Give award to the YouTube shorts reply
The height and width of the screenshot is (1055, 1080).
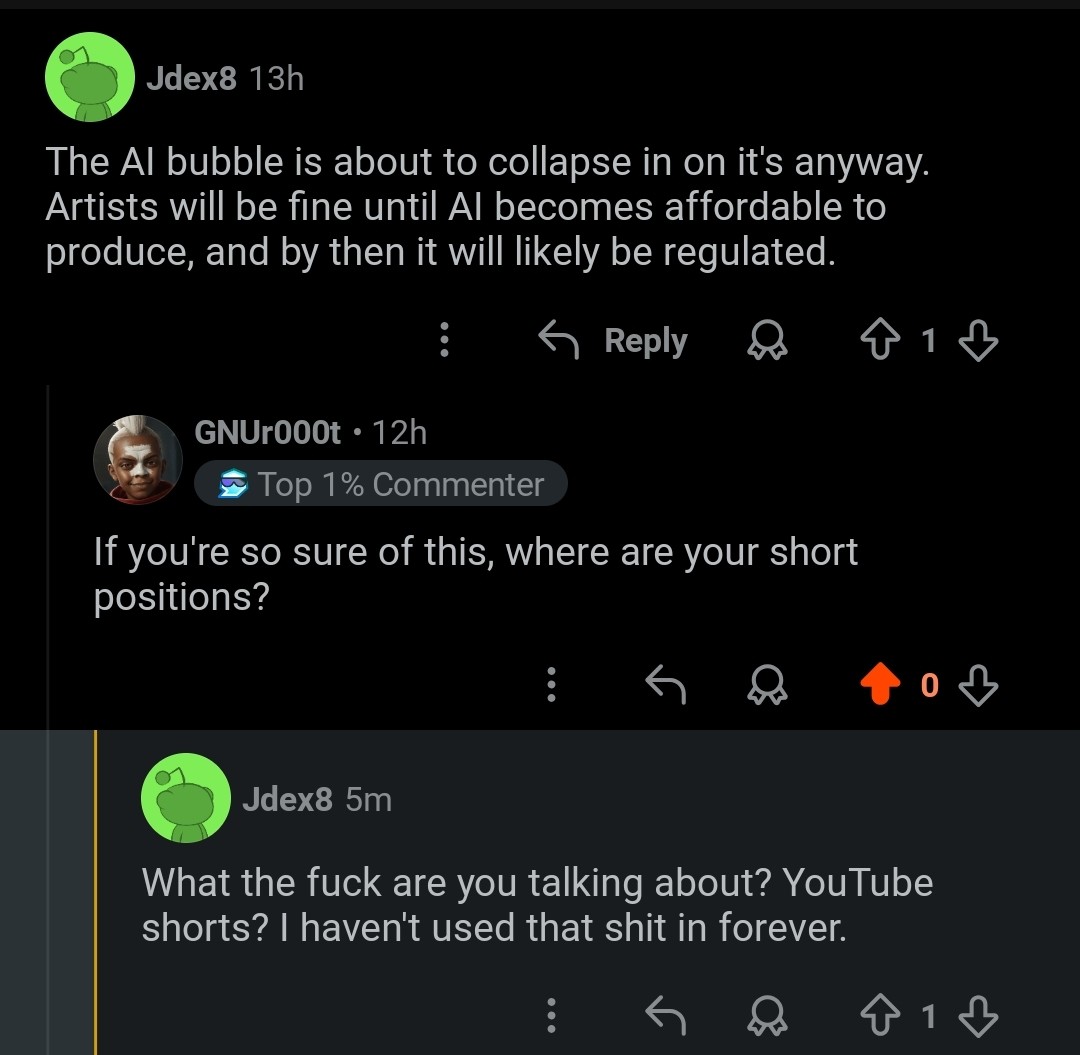pos(768,1016)
